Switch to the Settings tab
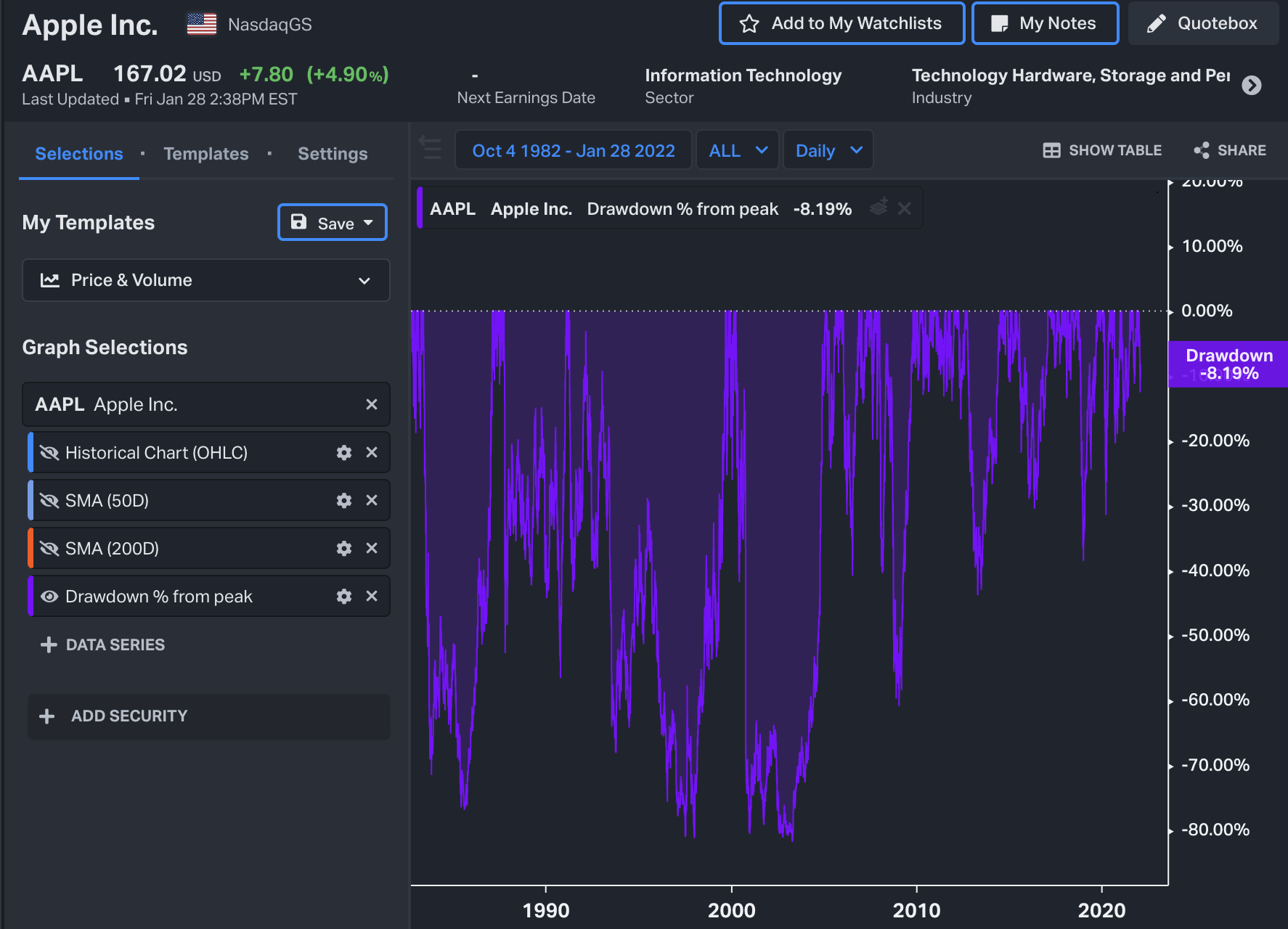 [333, 154]
